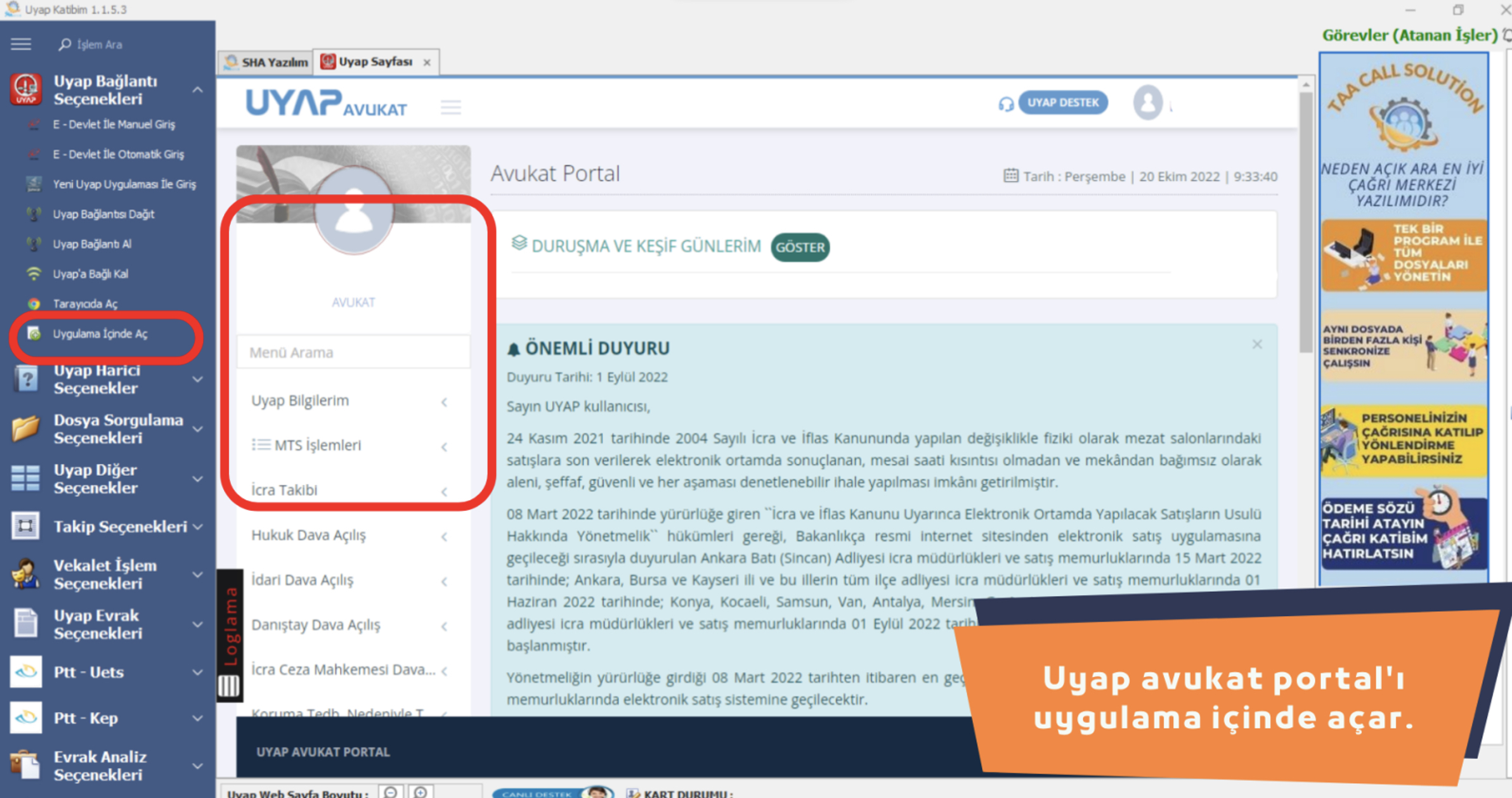Close the ÖNEMLİ DUYURU announcement
This screenshot has width=1512, height=798.
(1257, 344)
